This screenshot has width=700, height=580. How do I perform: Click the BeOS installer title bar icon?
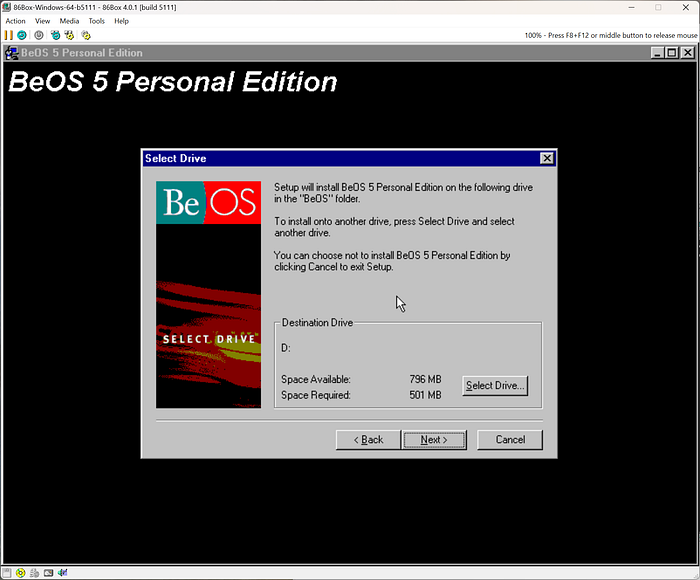pos(12,53)
